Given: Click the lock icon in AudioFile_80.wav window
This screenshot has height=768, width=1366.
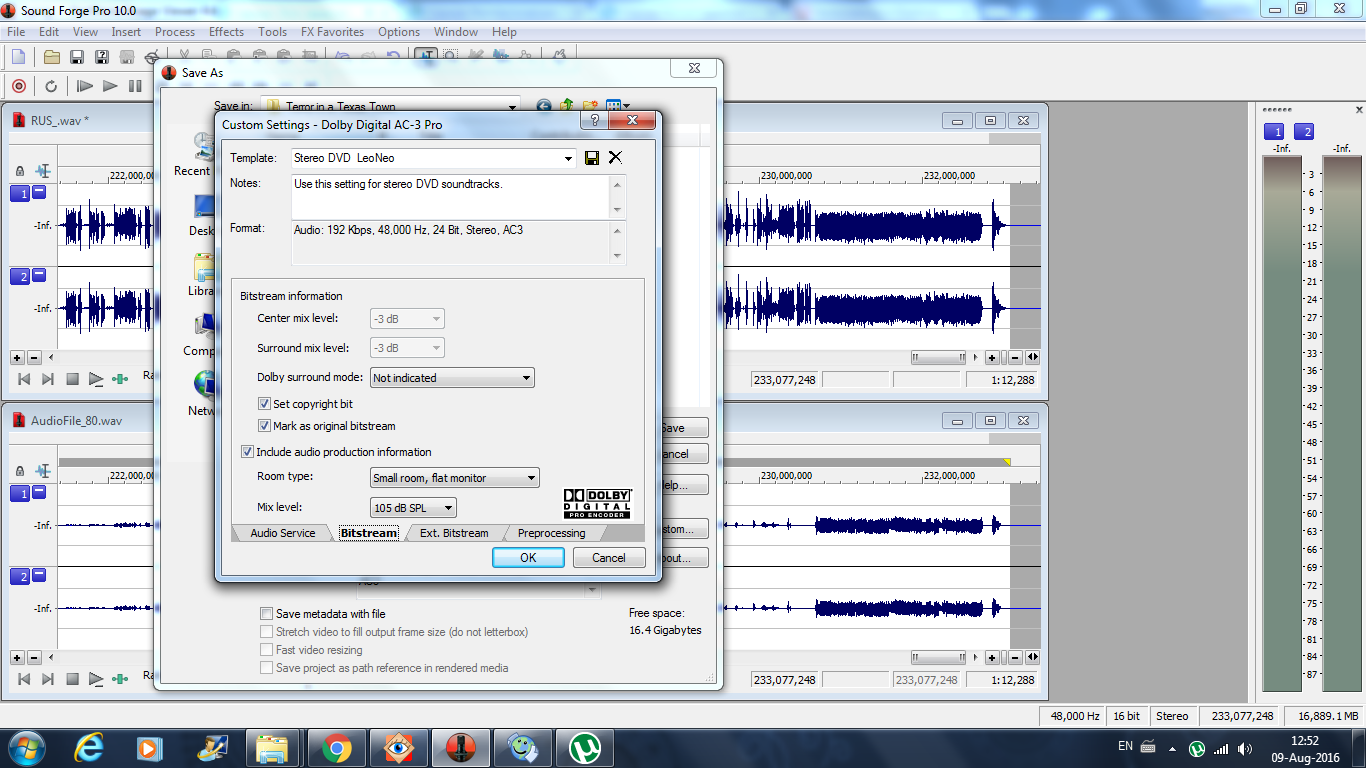Looking at the screenshot, I should tap(20, 471).
